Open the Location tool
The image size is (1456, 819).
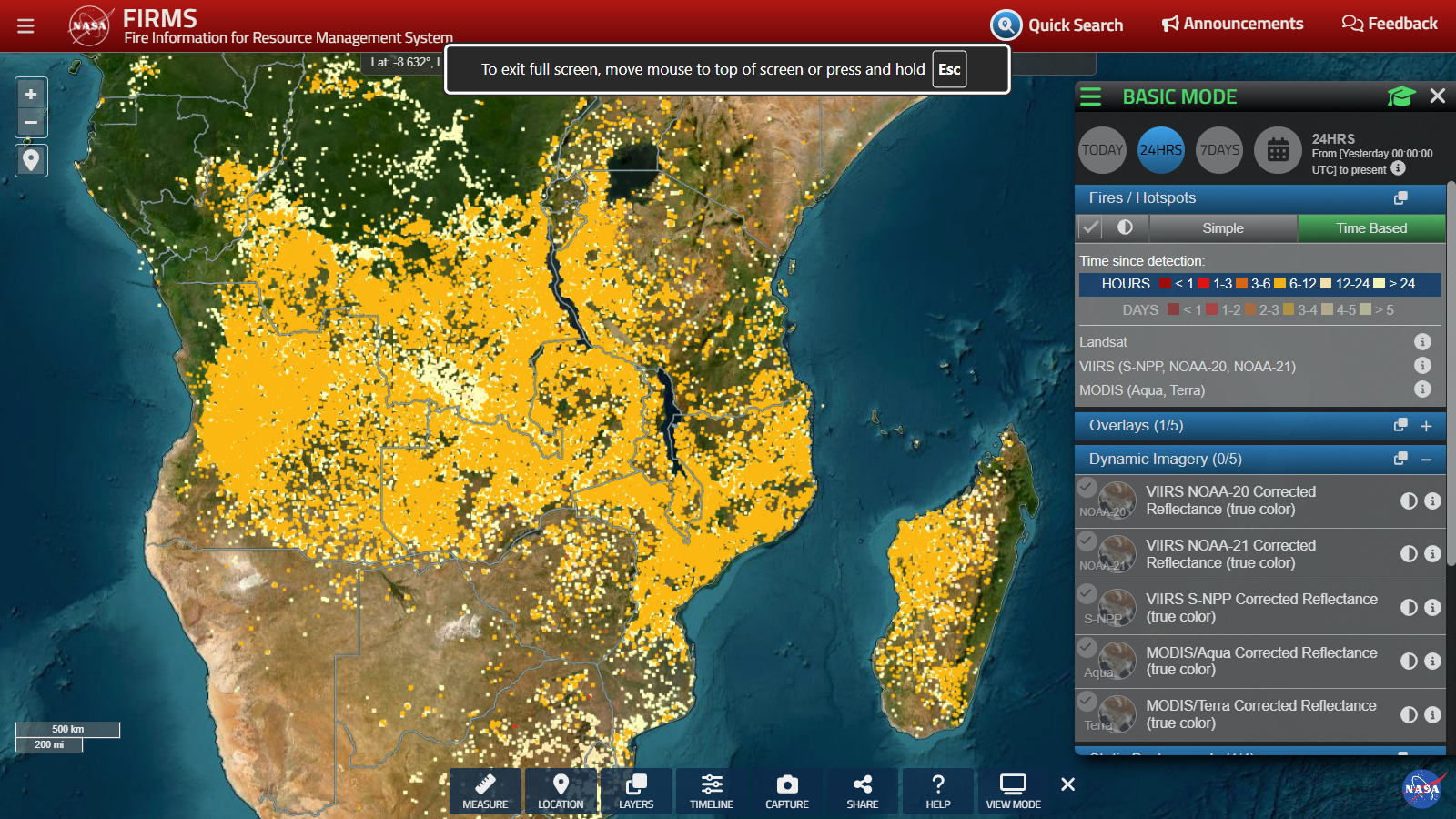(x=561, y=791)
